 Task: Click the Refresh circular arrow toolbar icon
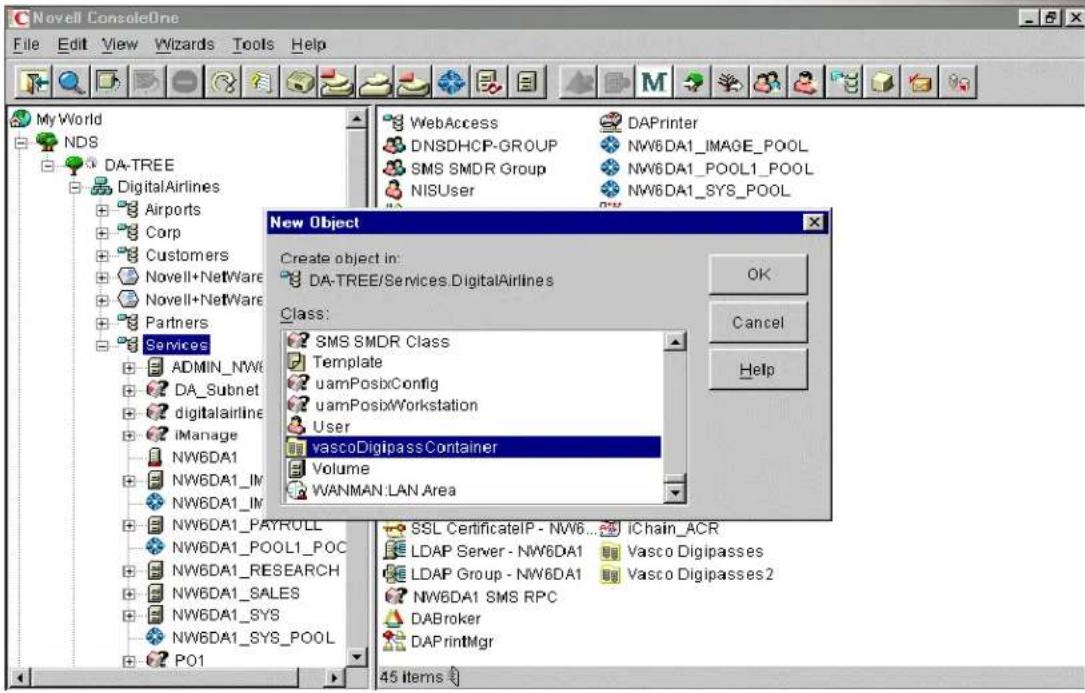click(x=223, y=82)
